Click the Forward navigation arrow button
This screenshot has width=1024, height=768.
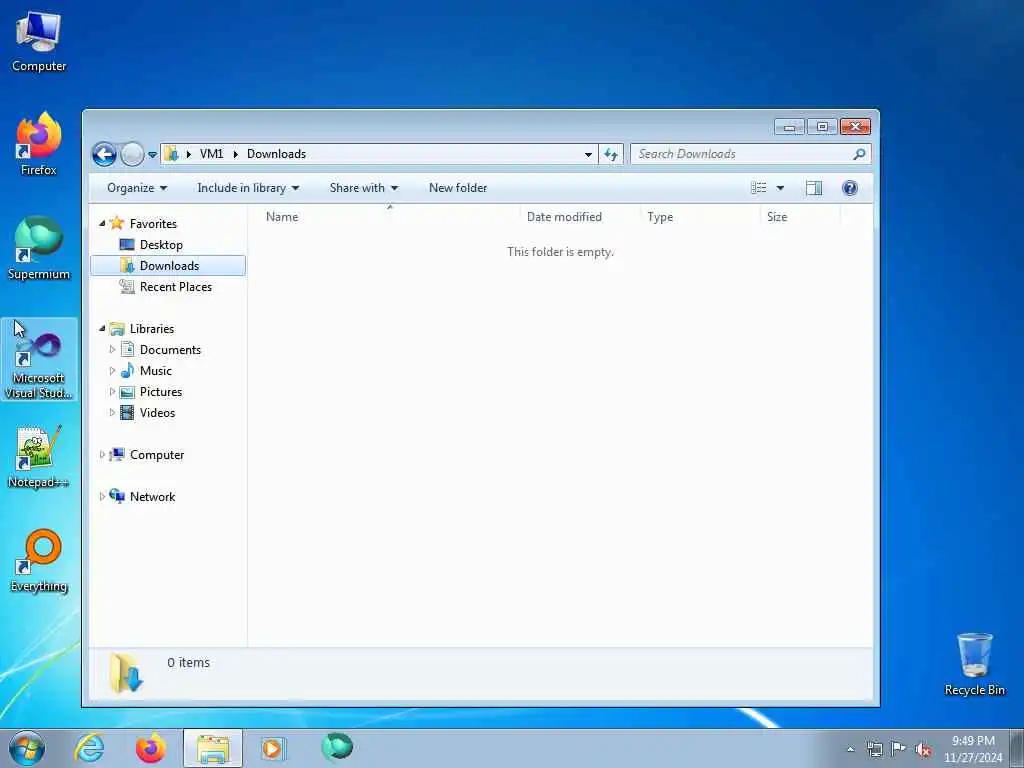pyautogui.click(x=132, y=154)
